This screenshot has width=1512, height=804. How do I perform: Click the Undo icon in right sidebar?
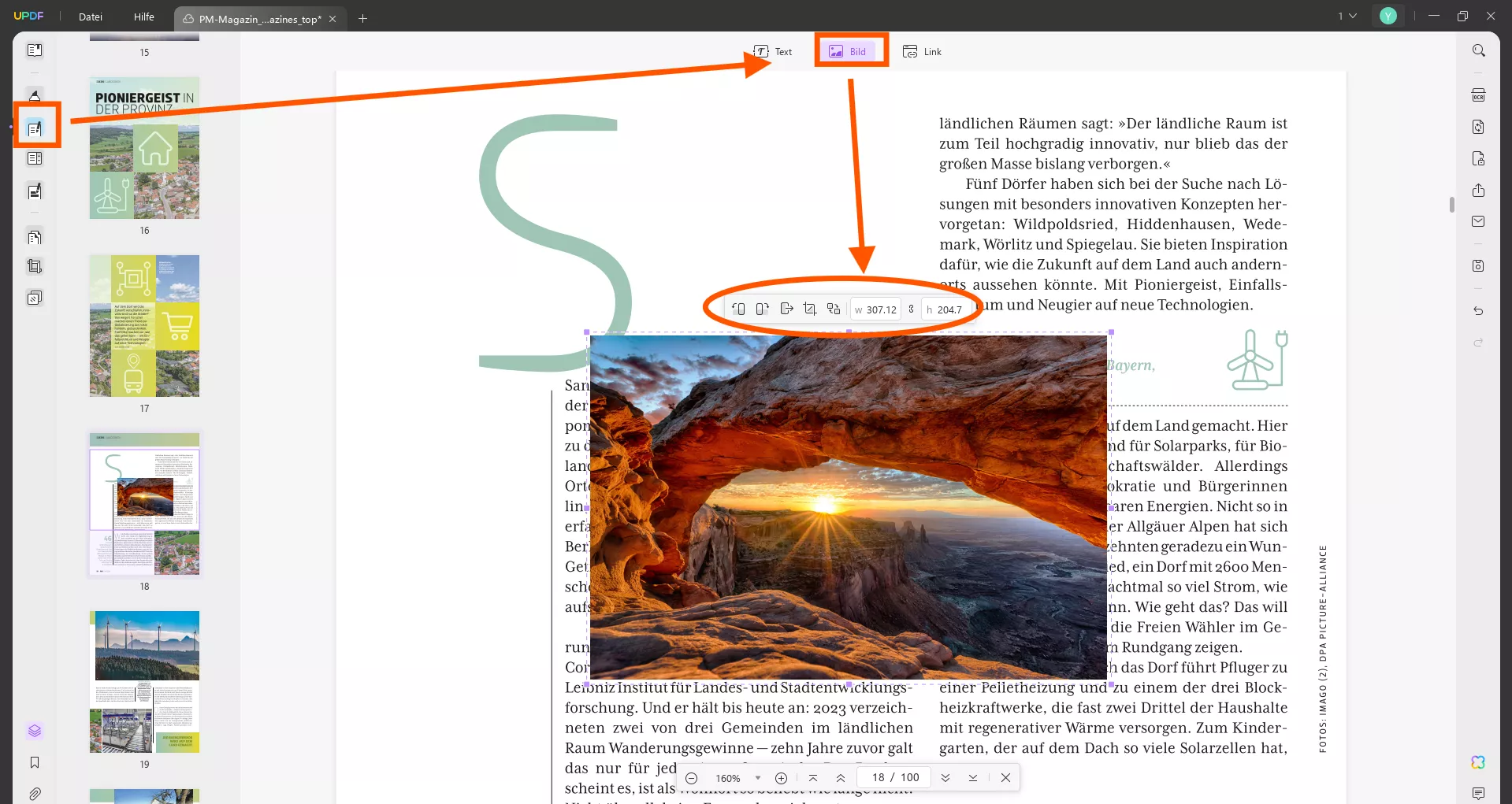(x=1478, y=310)
